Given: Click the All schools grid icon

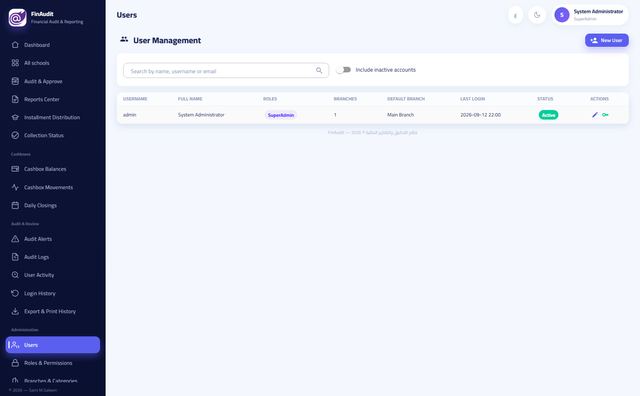Looking at the screenshot, I should 15,63.
